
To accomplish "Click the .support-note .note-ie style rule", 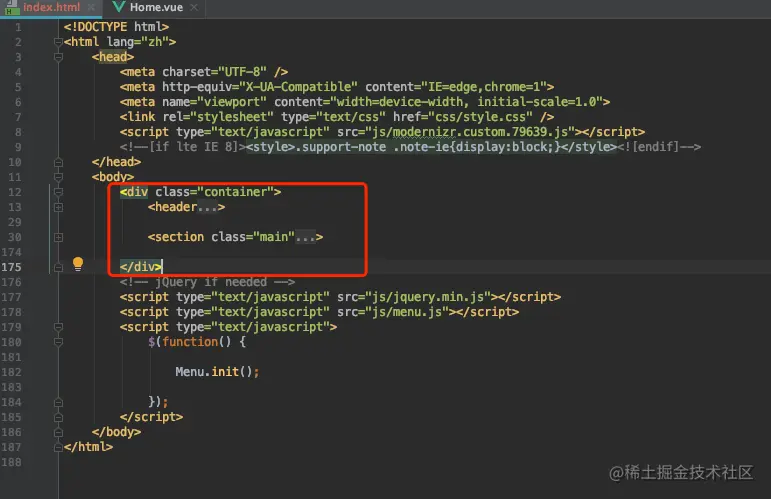I will click(x=428, y=147).
